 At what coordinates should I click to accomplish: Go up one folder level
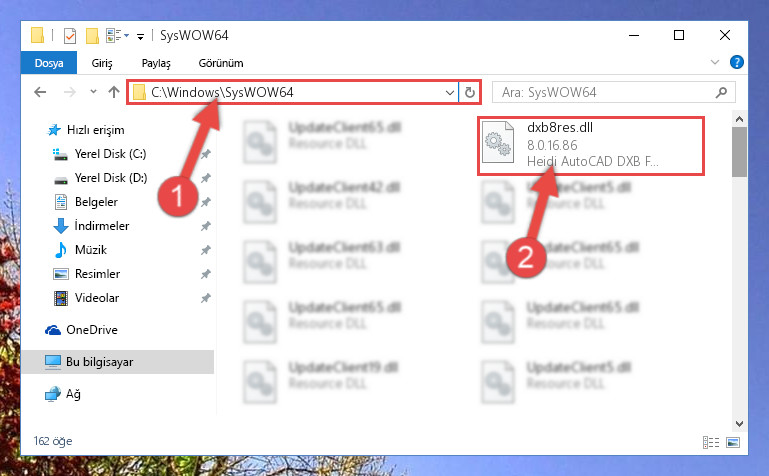pos(114,92)
